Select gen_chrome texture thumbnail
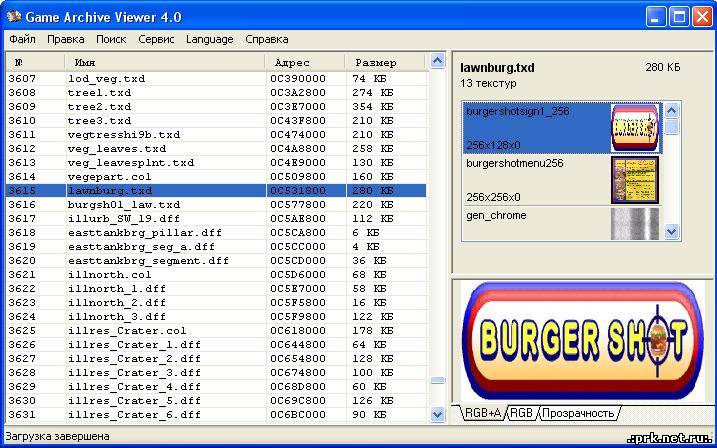 click(x=635, y=224)
